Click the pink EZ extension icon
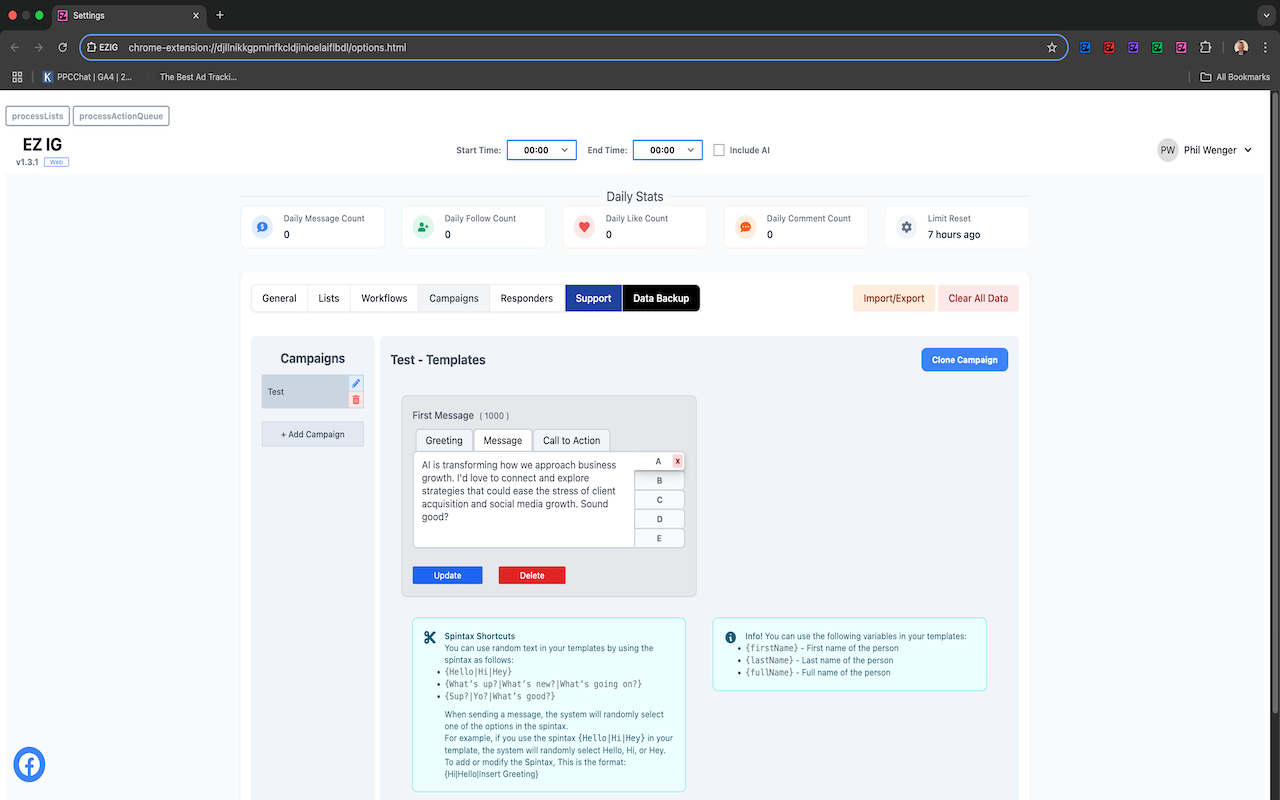Viewport: 1280px width, 800px height. [x=1181, y=47]
